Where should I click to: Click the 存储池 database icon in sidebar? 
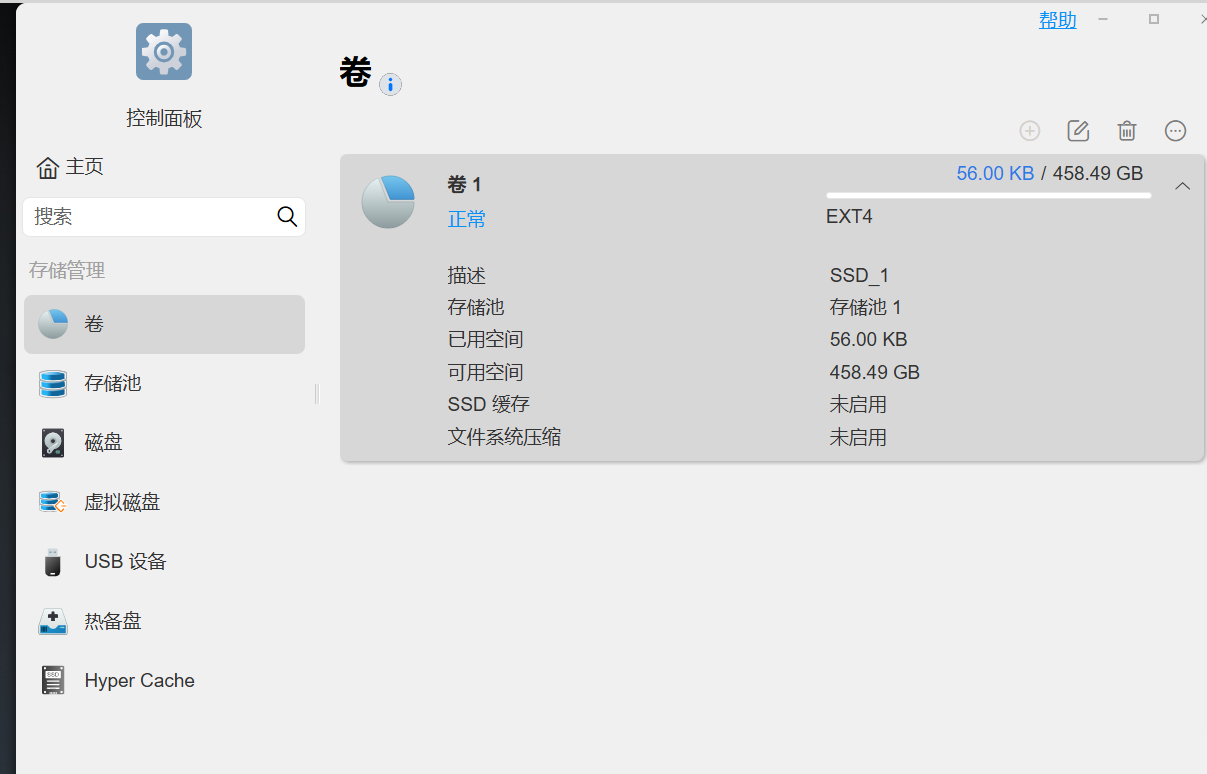53,383
